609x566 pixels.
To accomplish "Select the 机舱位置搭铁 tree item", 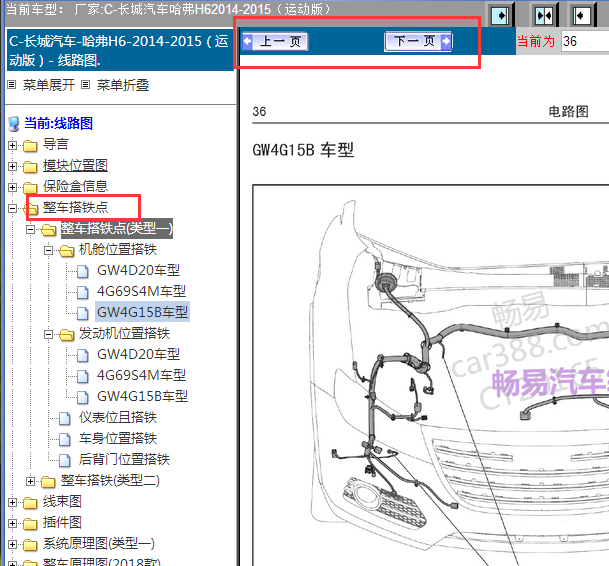I will [x=118, y=249].
